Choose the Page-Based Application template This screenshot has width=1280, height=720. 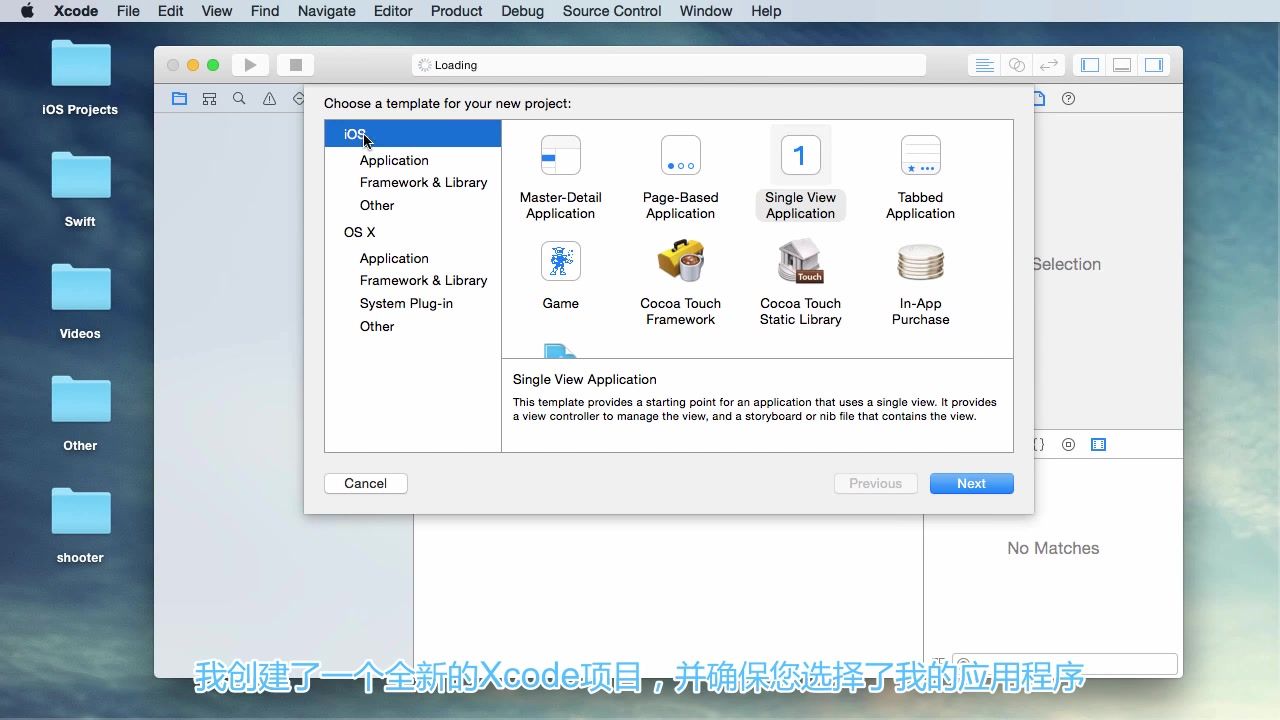click(680, 178)
